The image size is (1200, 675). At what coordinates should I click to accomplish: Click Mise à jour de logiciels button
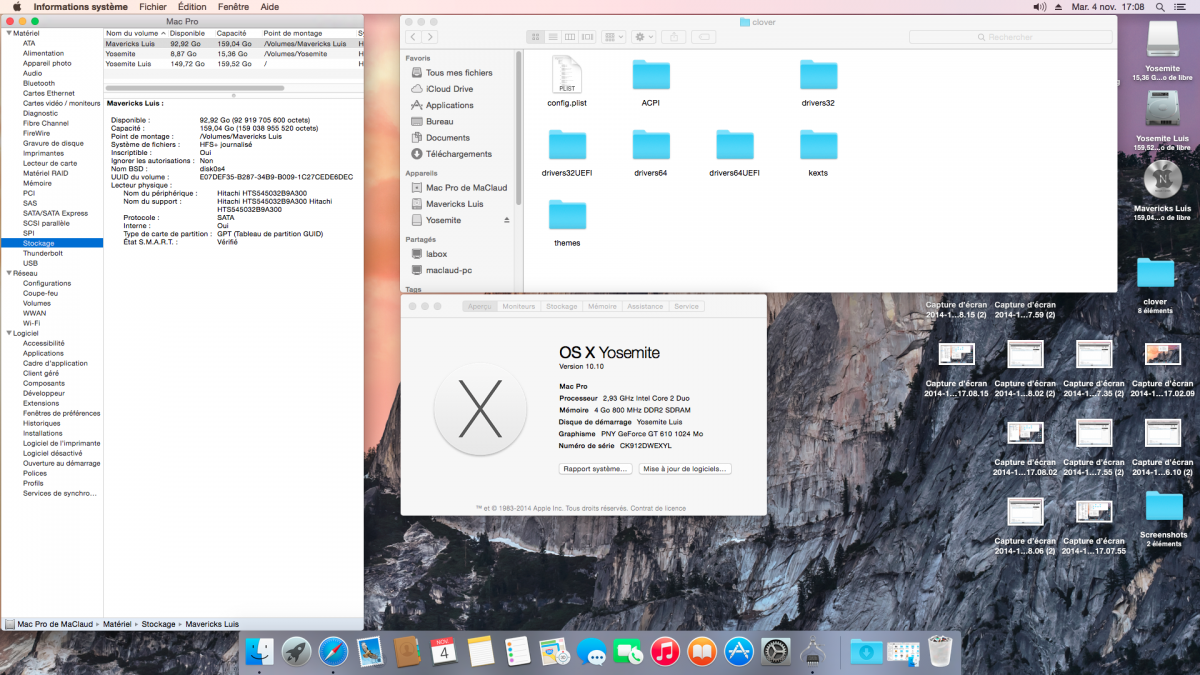(x=685, y=468)
